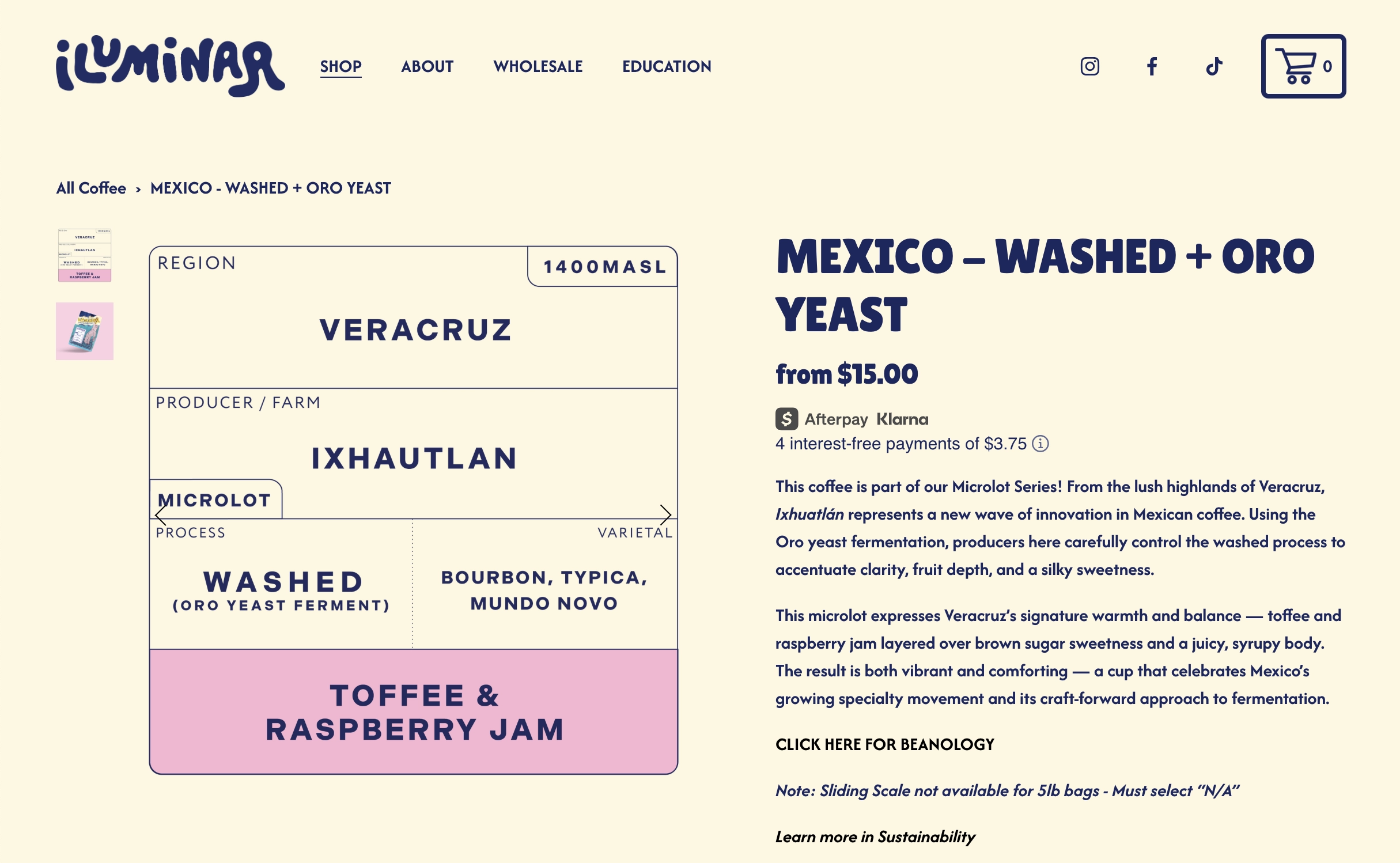This screenshot has width=1400, height=863.
Task: Open the TikTok profile icon
Action: [x=1214, y=66]
